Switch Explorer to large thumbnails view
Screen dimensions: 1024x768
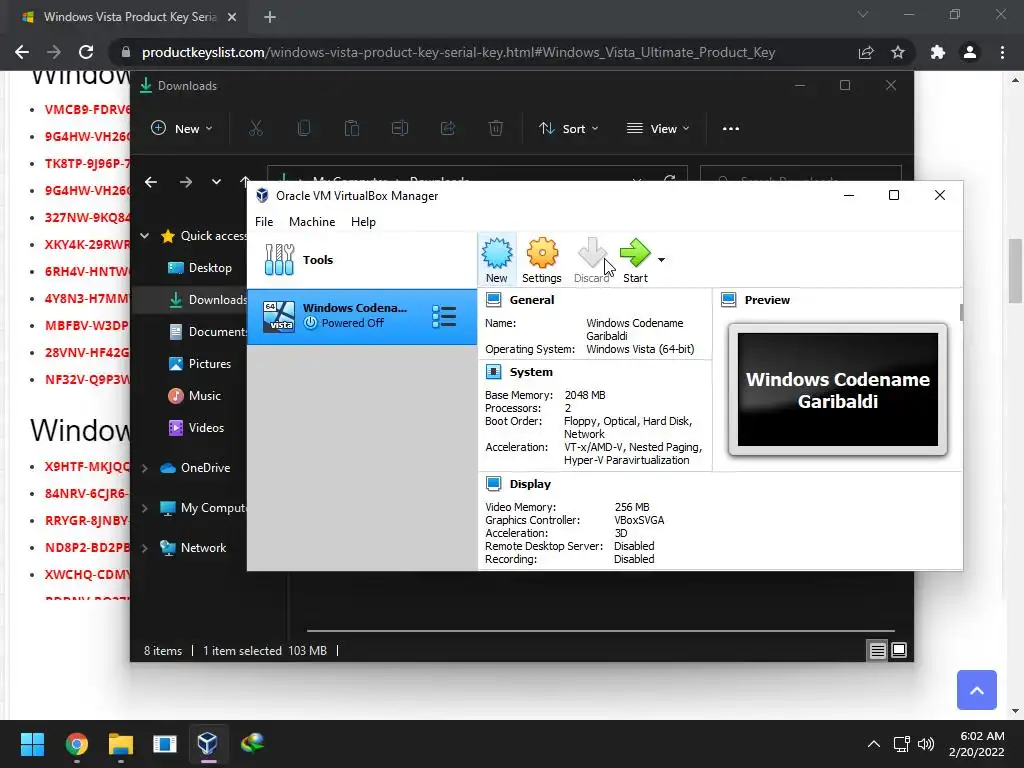899,650
